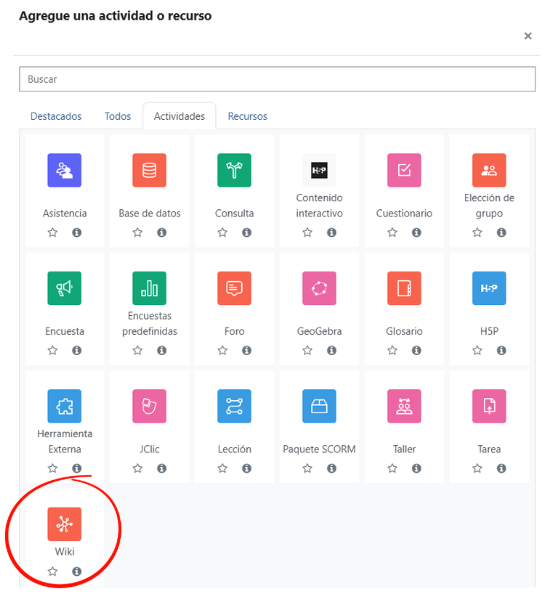The width and height of the screenshot is (545, 603).
Task: Open information about the H5P activity
Action: [x=501, y=350]
